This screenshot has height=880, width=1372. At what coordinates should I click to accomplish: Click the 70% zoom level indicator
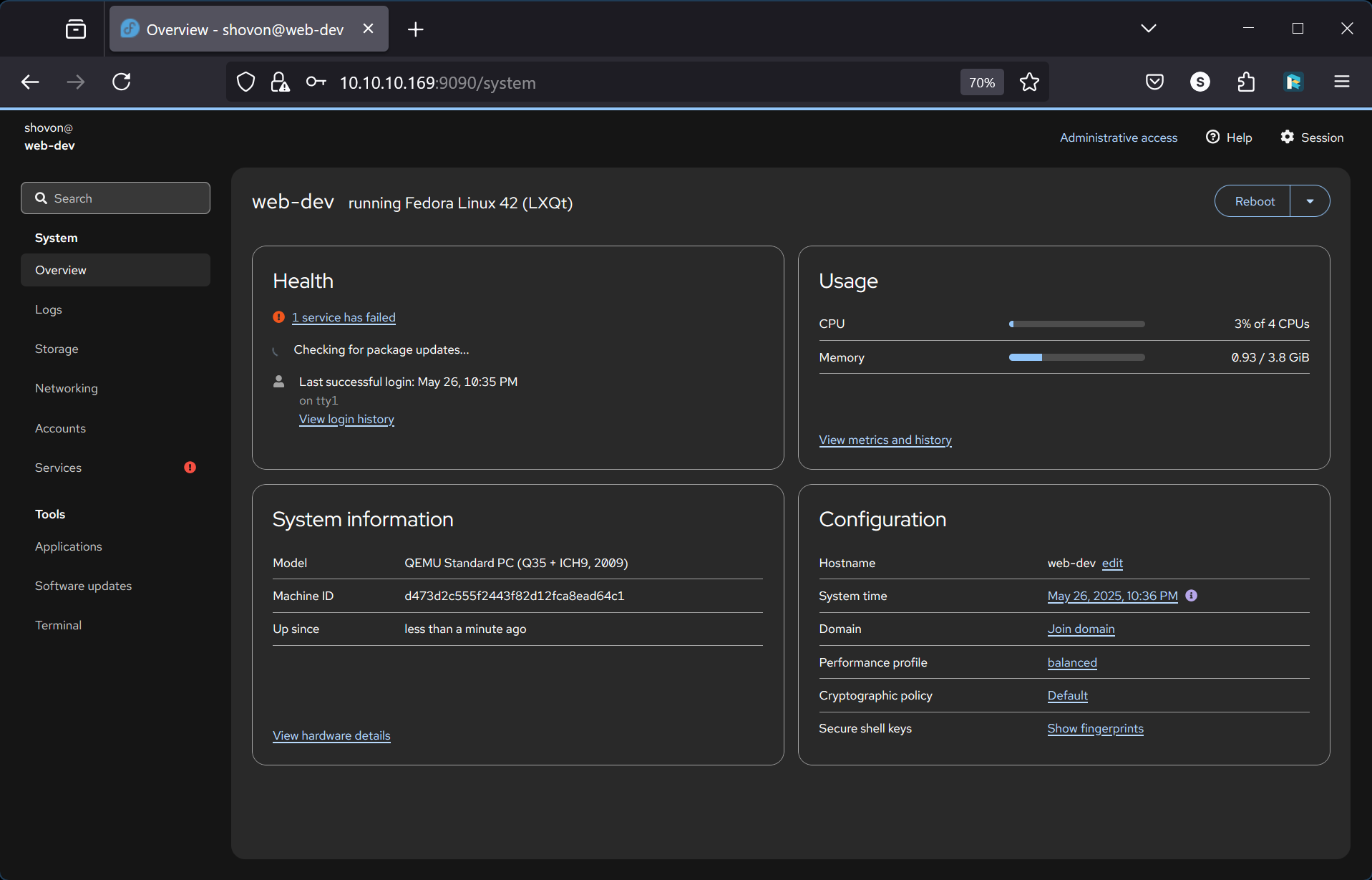pyautogui.click(x=982, y=82)
